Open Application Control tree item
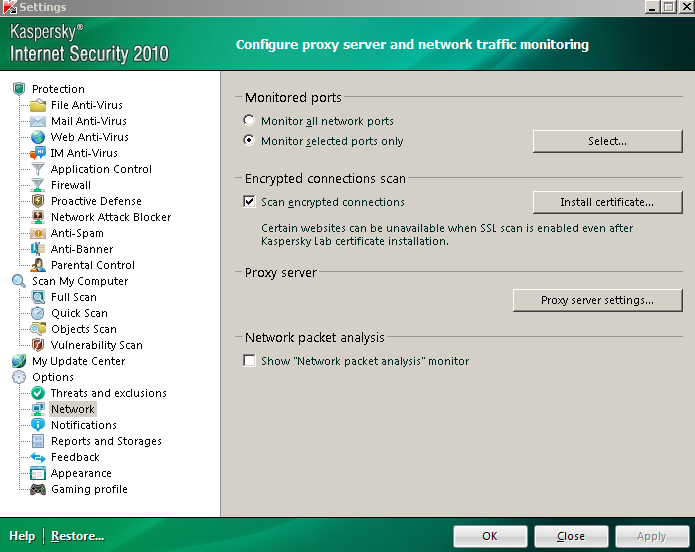695x552 pixels. (101, 169)
